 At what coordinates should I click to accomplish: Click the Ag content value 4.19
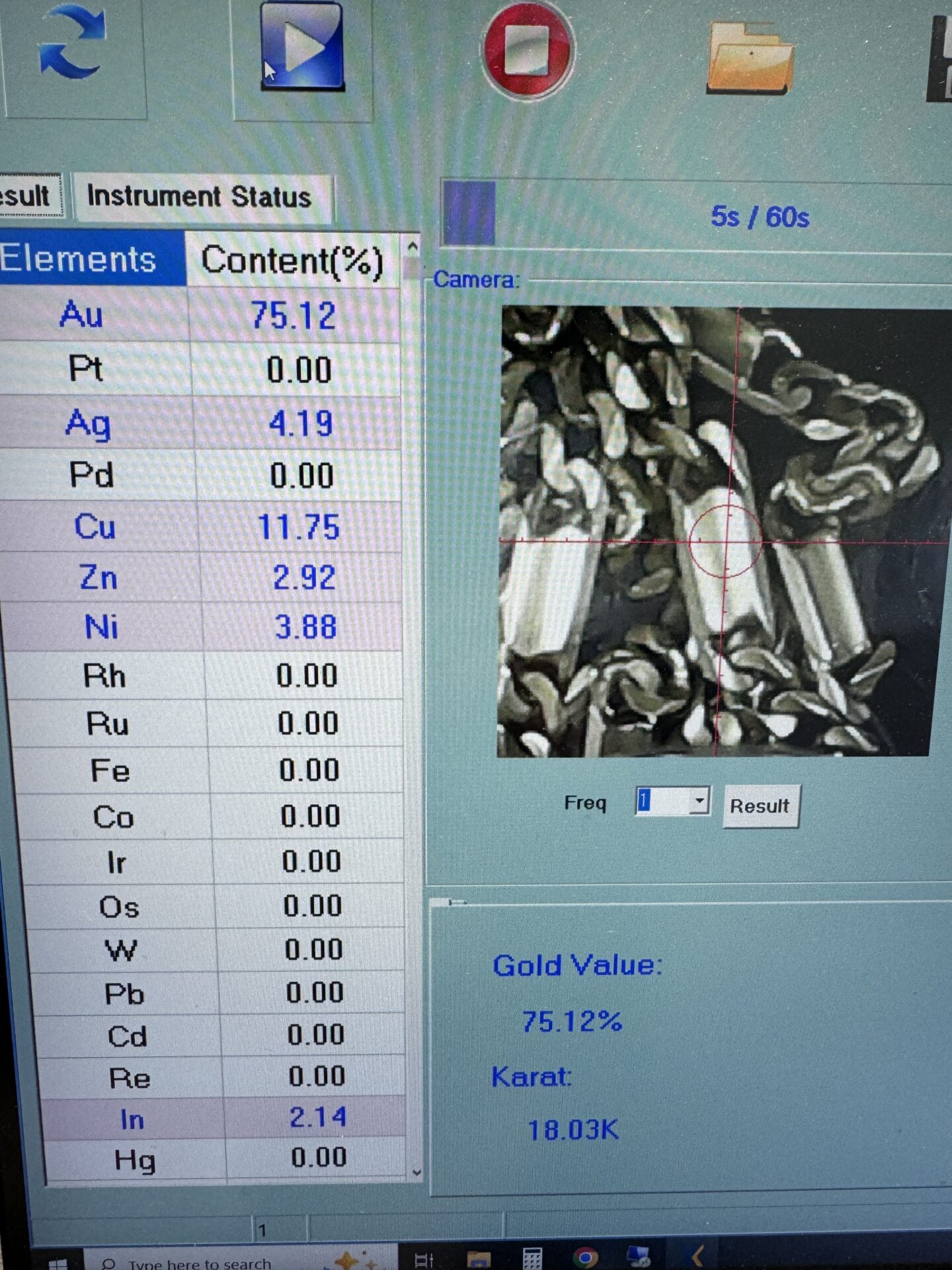pyautogui.click(x=300, y=423)
